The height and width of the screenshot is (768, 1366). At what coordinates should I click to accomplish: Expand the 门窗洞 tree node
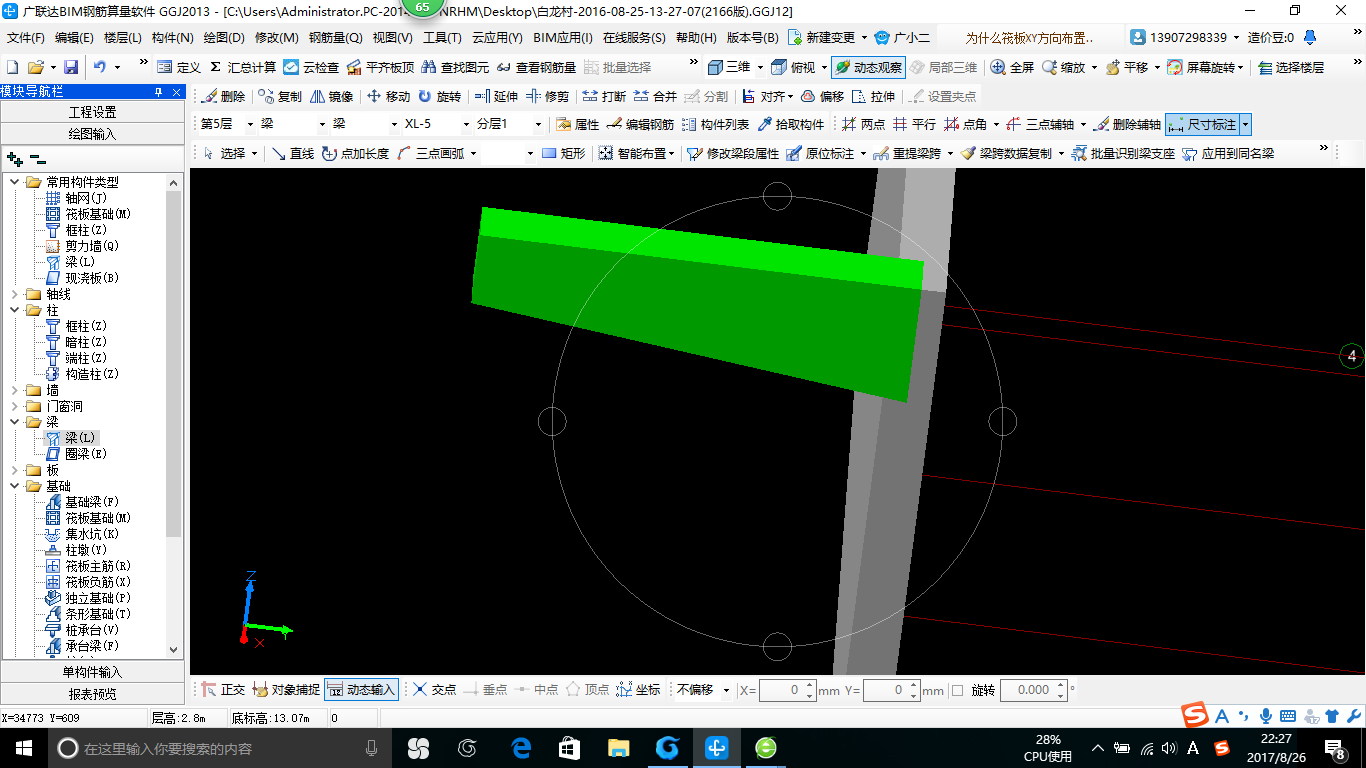15,406
